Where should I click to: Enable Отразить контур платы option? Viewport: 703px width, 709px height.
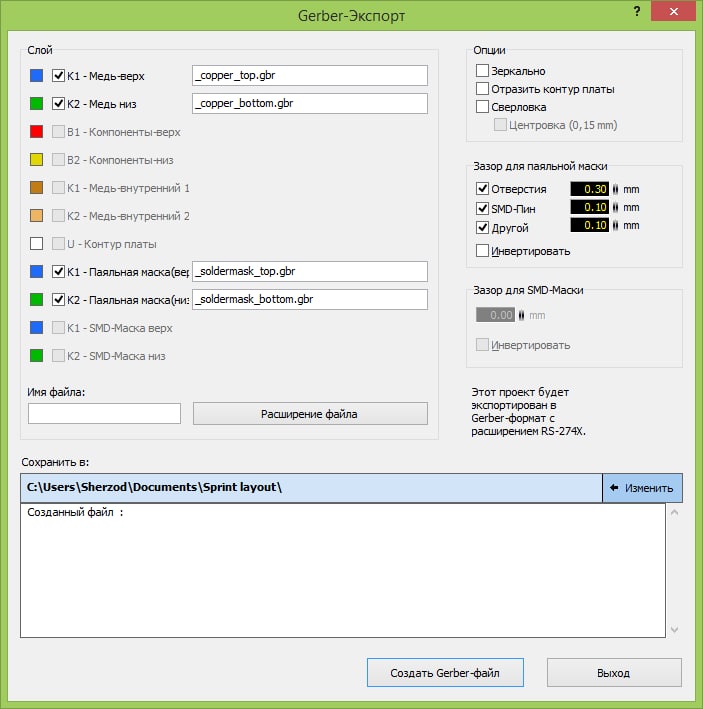click(482, 89)
